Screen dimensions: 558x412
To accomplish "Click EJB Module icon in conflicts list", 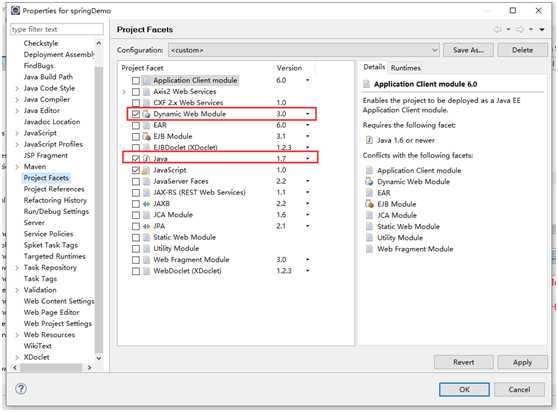I will click(369, 204).
